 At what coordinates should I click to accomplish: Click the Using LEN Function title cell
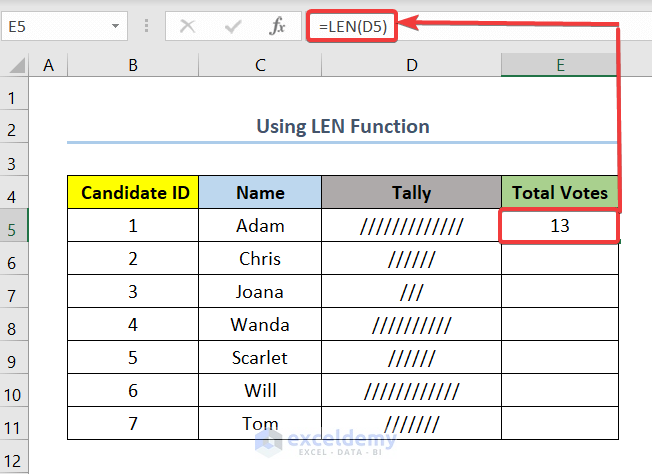coord(343,127)
